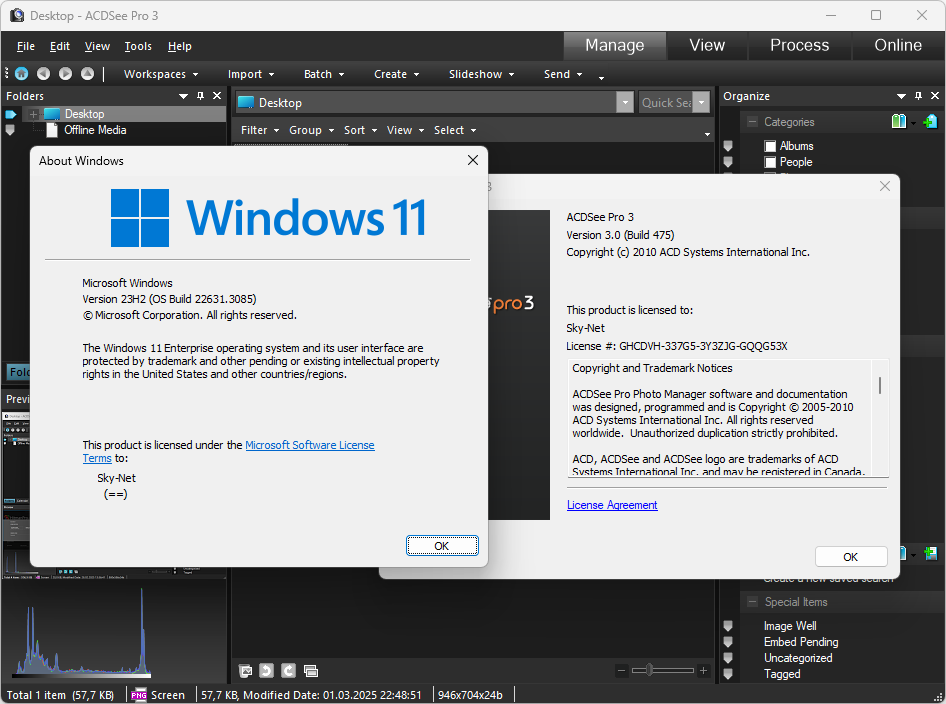946x704 pixels.
Task: Click the add new category tag icon
Action: [930, 121]
